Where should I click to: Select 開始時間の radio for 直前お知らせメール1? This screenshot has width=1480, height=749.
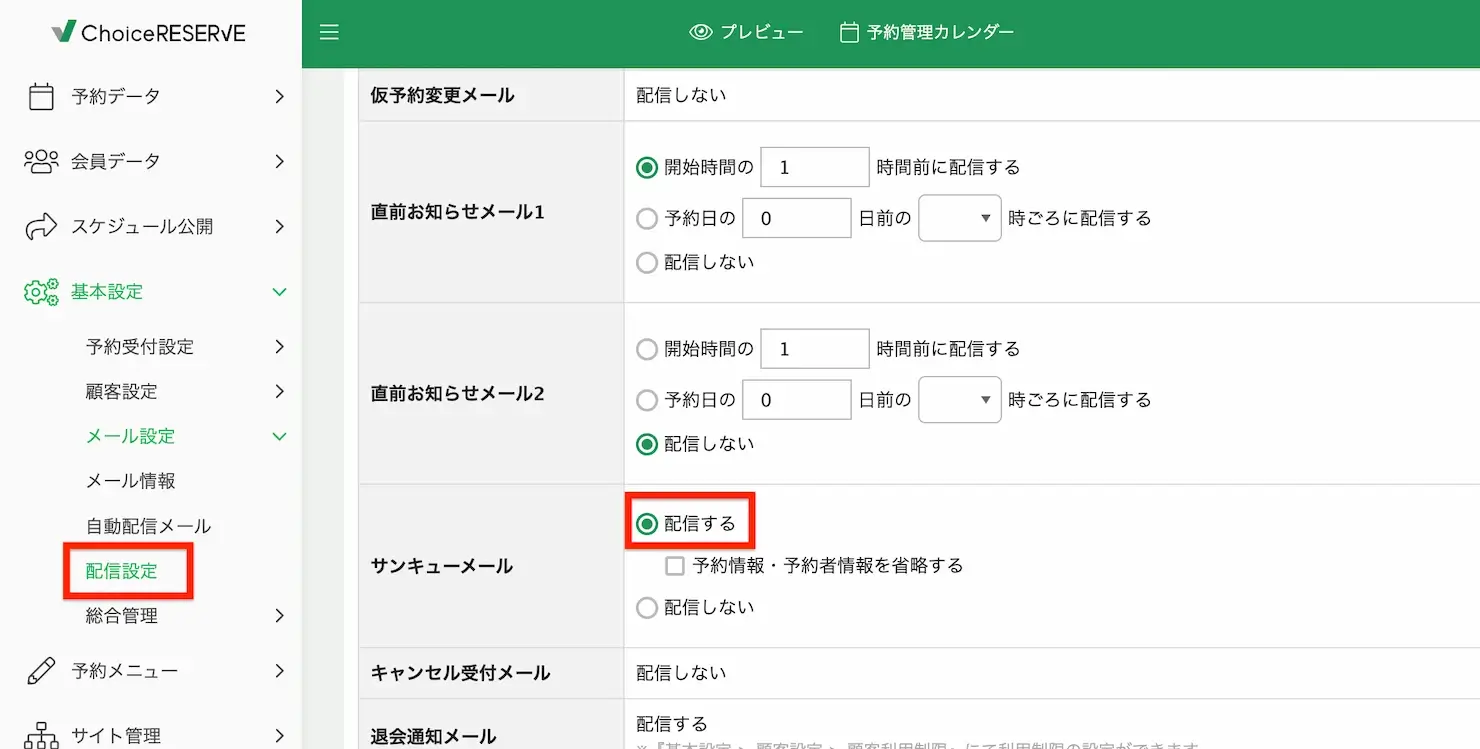(647, 167)
